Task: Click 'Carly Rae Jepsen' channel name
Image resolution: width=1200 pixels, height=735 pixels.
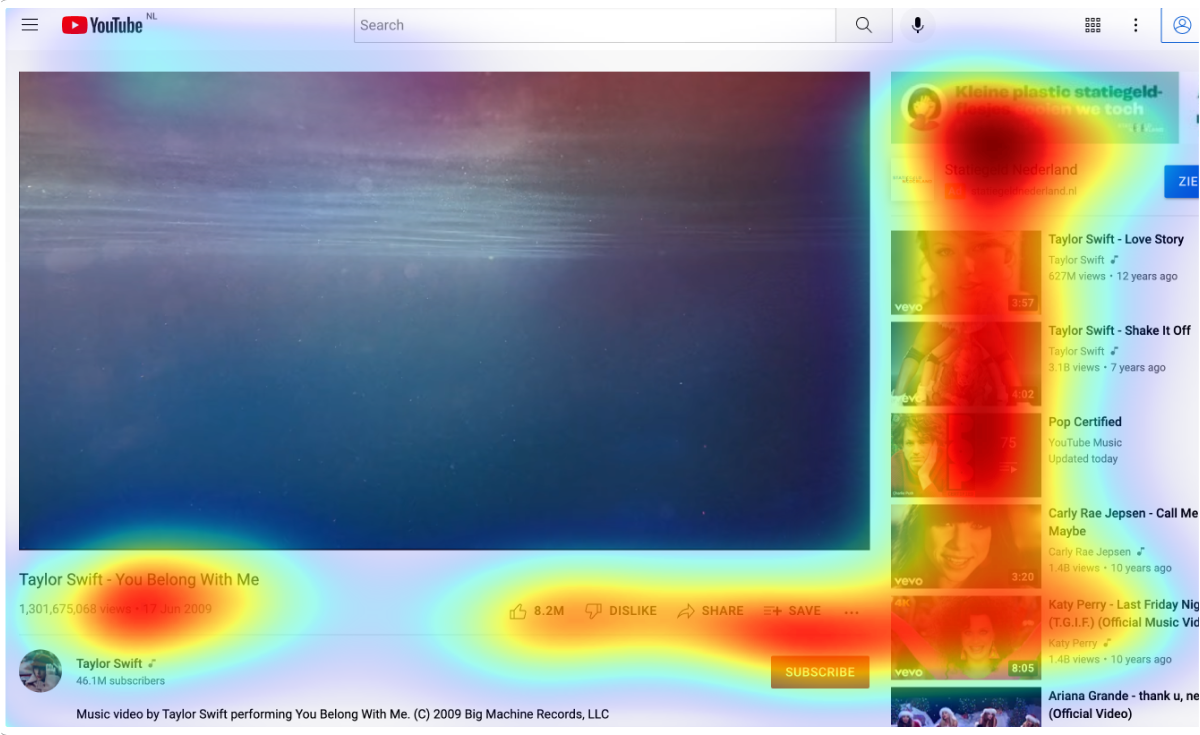Action: tap(1090, 551)
